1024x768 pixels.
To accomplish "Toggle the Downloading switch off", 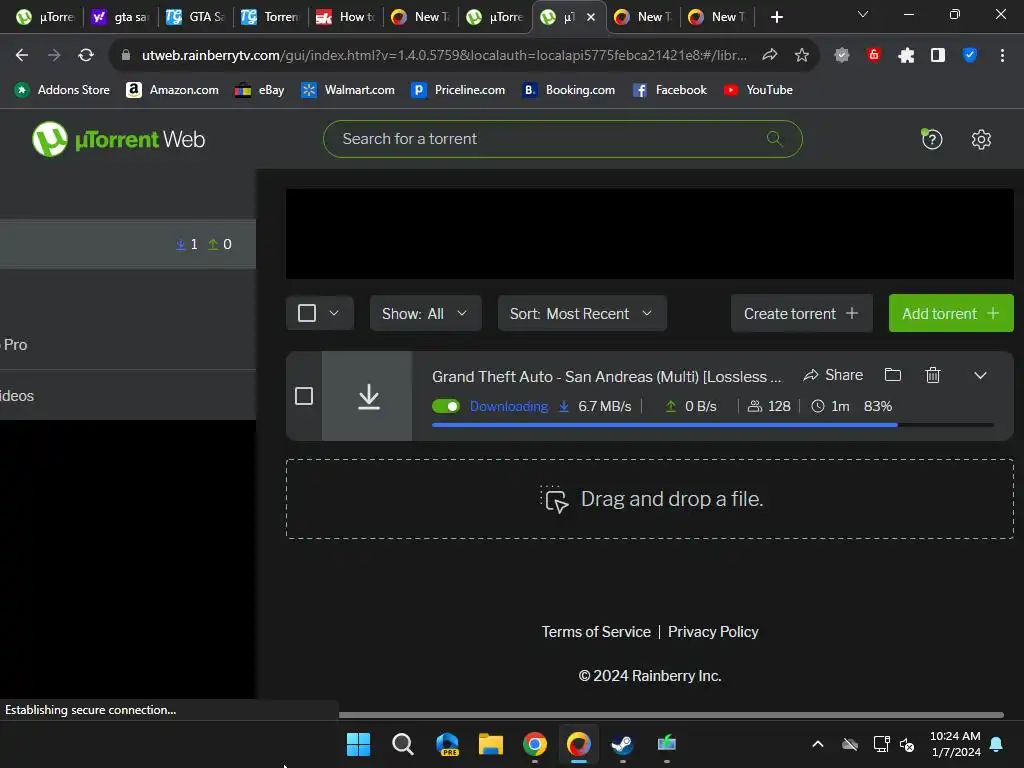I will (446, 406).
